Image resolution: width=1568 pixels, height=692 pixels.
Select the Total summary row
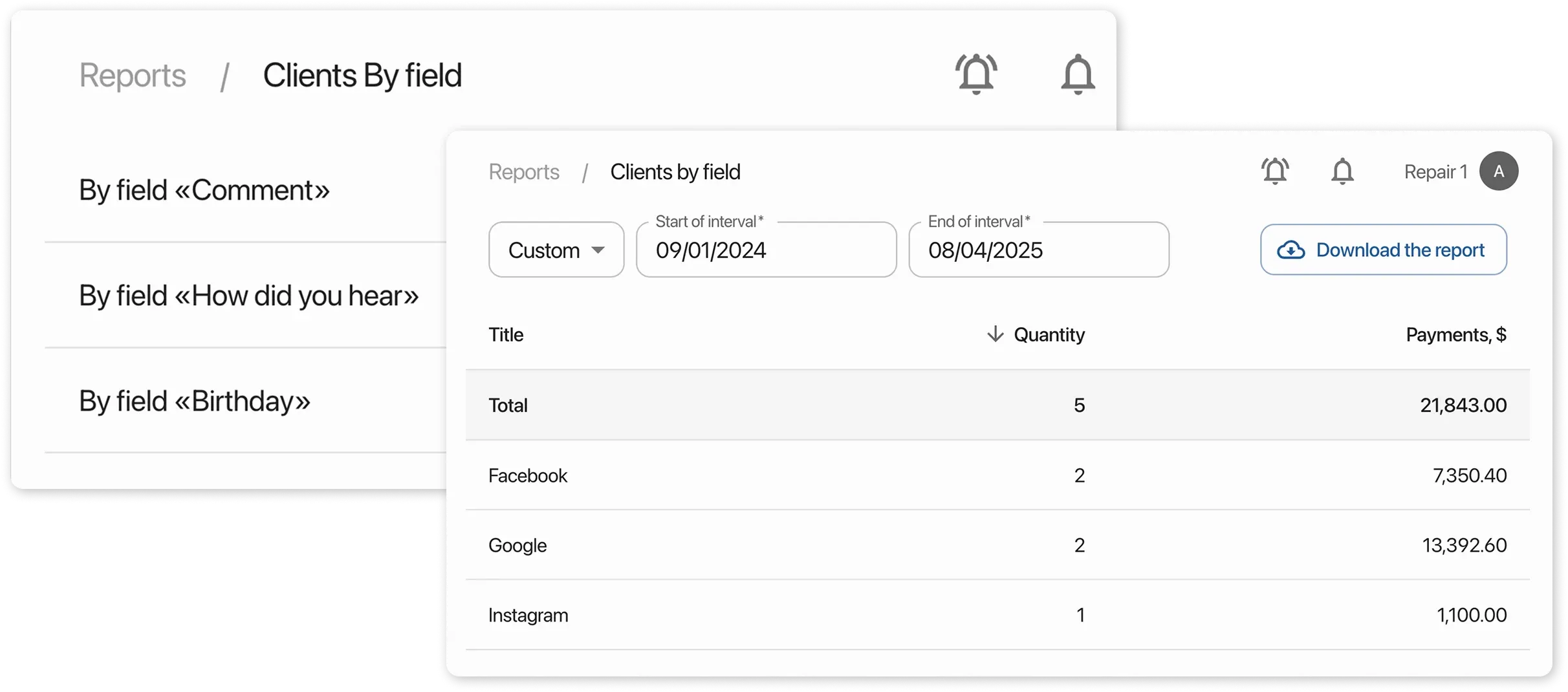pos(509,405)
